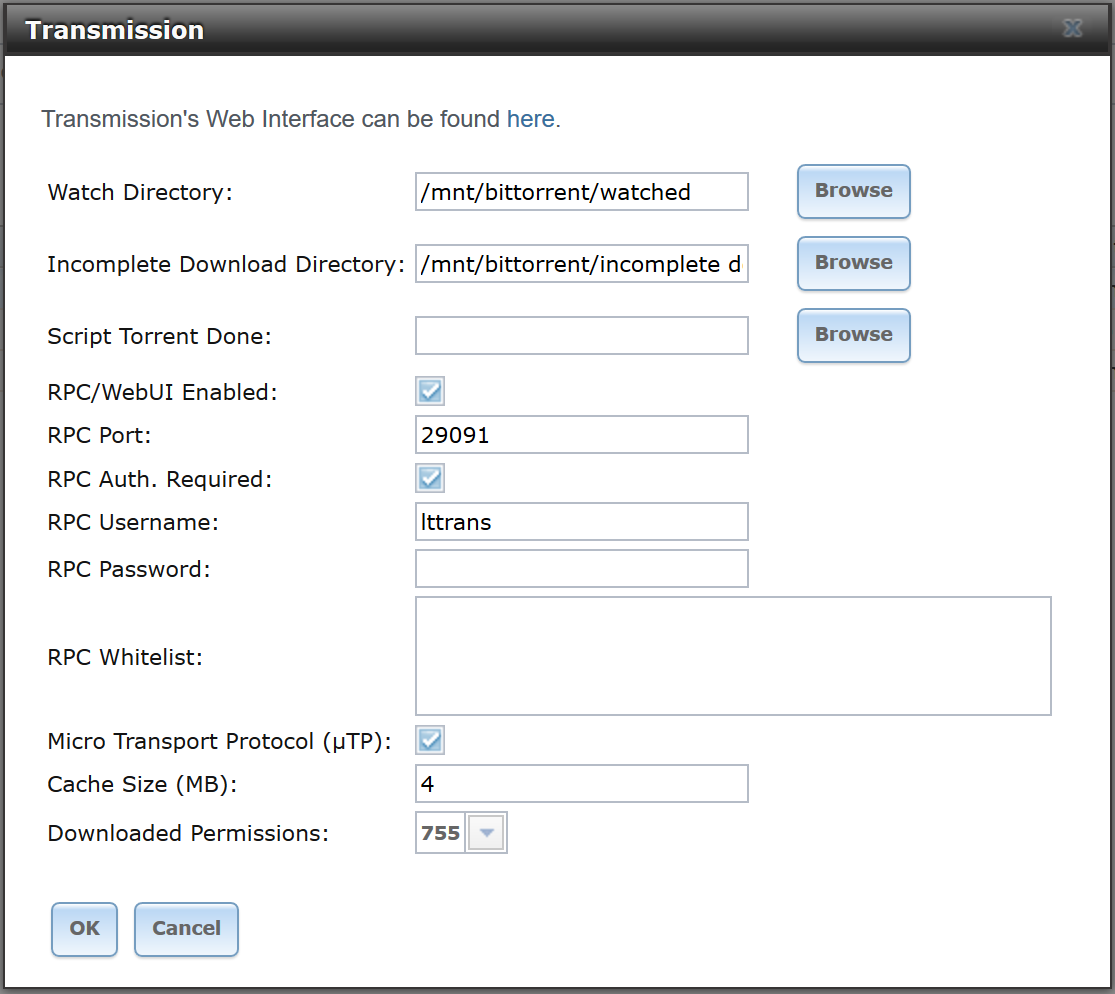Viewport: 1115px width, 994px height.
Task: Edit the RPC Port field showing 29091
Action: tap(582, 434)
